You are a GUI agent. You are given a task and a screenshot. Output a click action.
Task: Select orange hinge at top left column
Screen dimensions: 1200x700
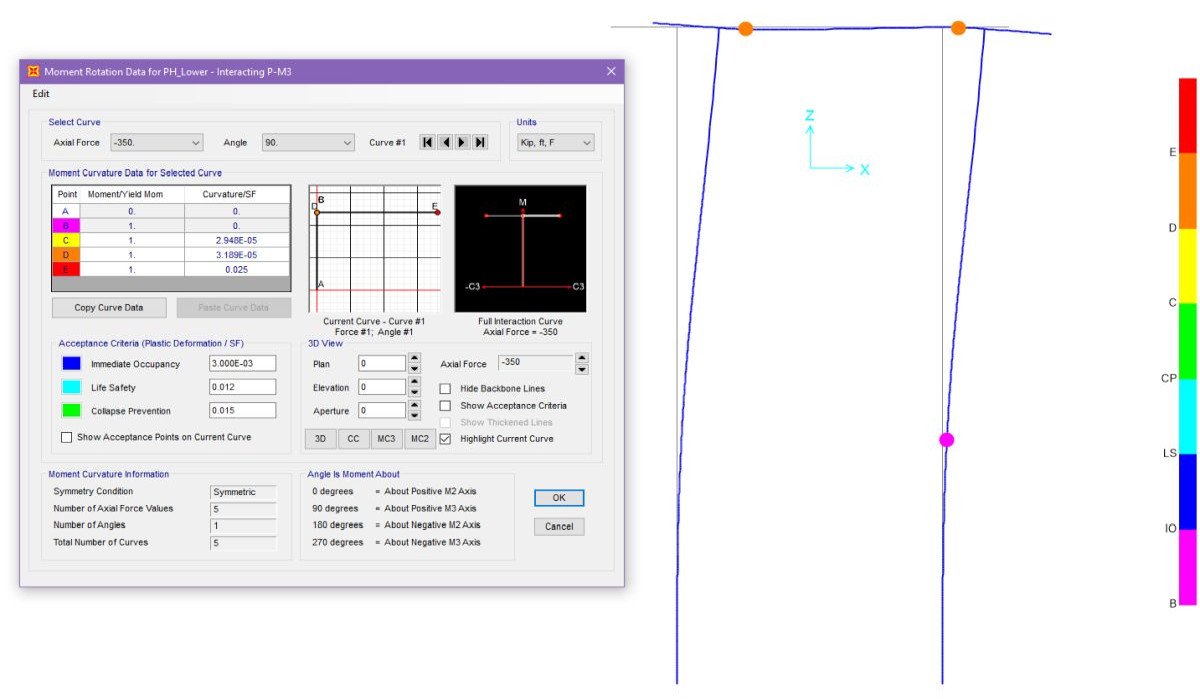[x=745, y=29]
